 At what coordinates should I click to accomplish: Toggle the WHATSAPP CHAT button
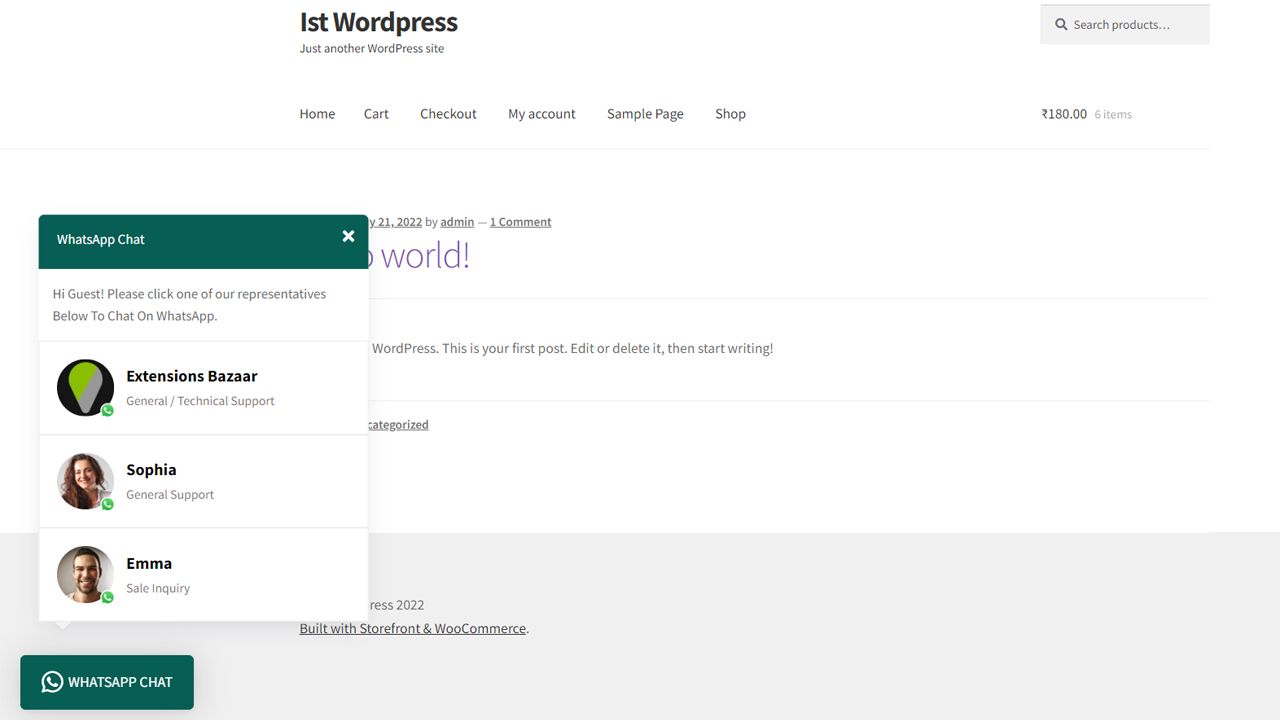click(107, 682)
